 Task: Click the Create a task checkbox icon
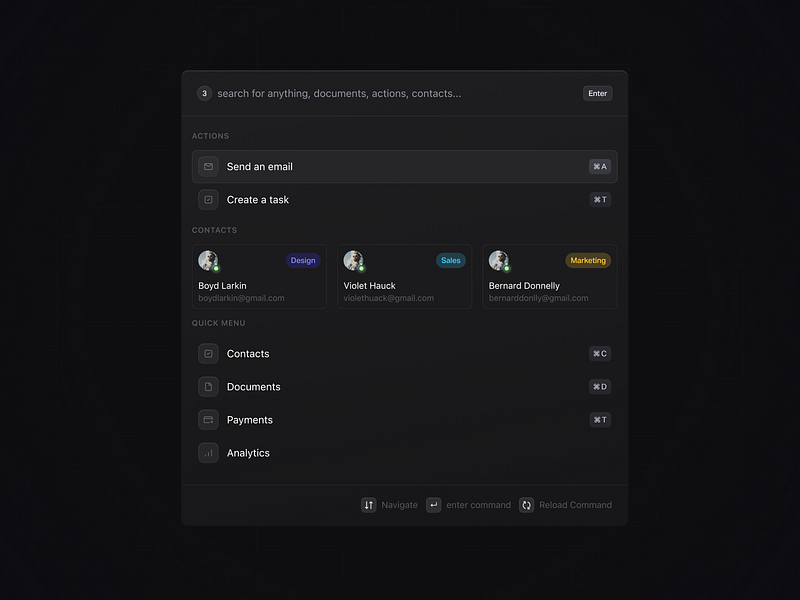click(x=208, y=199)
